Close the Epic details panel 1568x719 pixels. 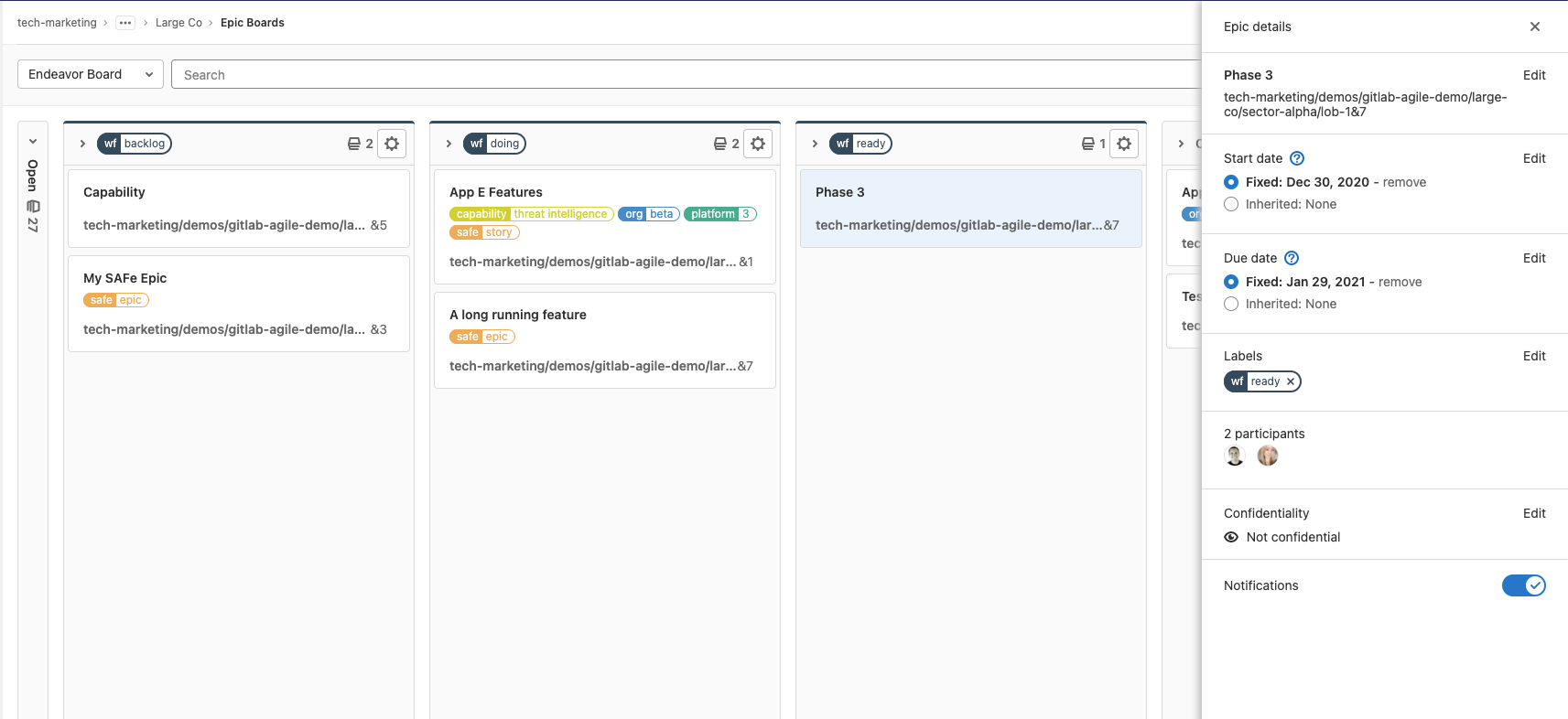click(x=1535, y=27)
